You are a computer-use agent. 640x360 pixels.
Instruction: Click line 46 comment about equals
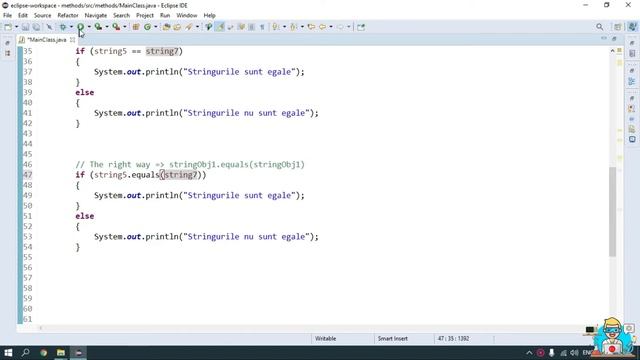click(190, 164)
